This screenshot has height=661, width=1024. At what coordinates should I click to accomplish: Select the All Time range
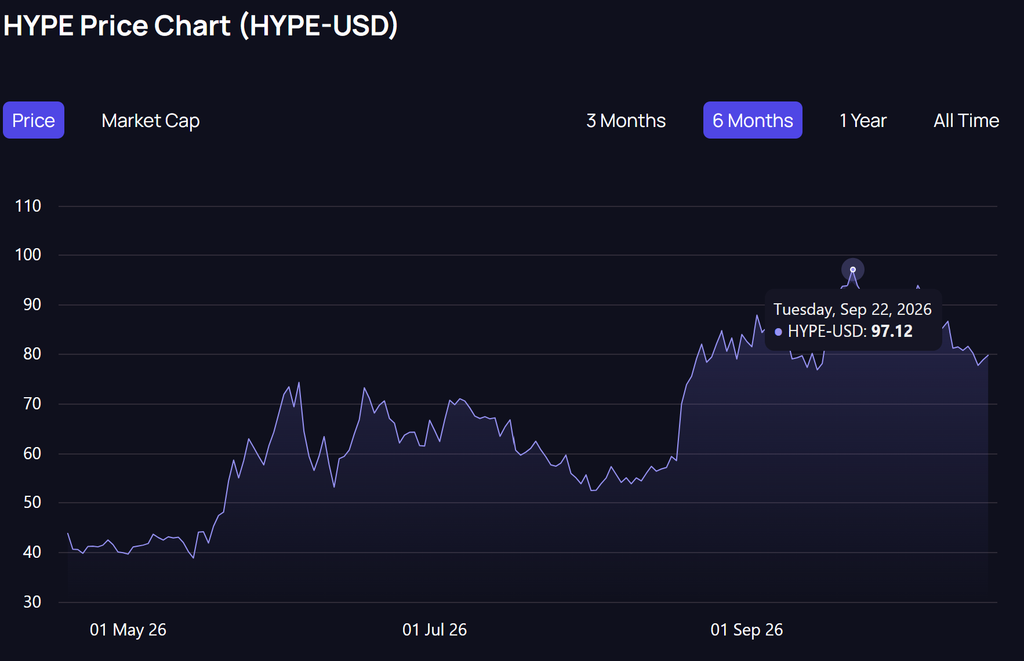pyautogui.click(x=966, y=121)
